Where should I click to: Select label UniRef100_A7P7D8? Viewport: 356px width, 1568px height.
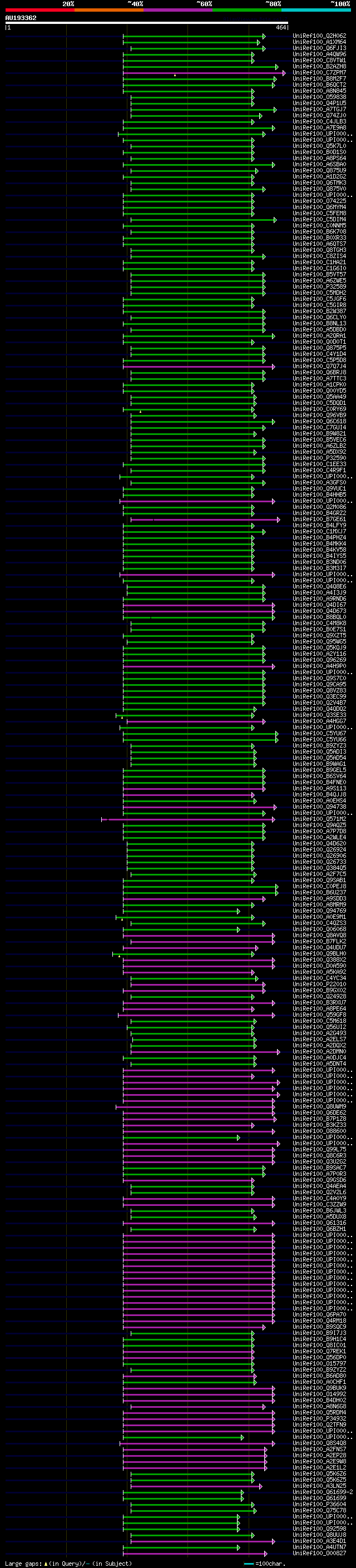click(x=319, y=831)
